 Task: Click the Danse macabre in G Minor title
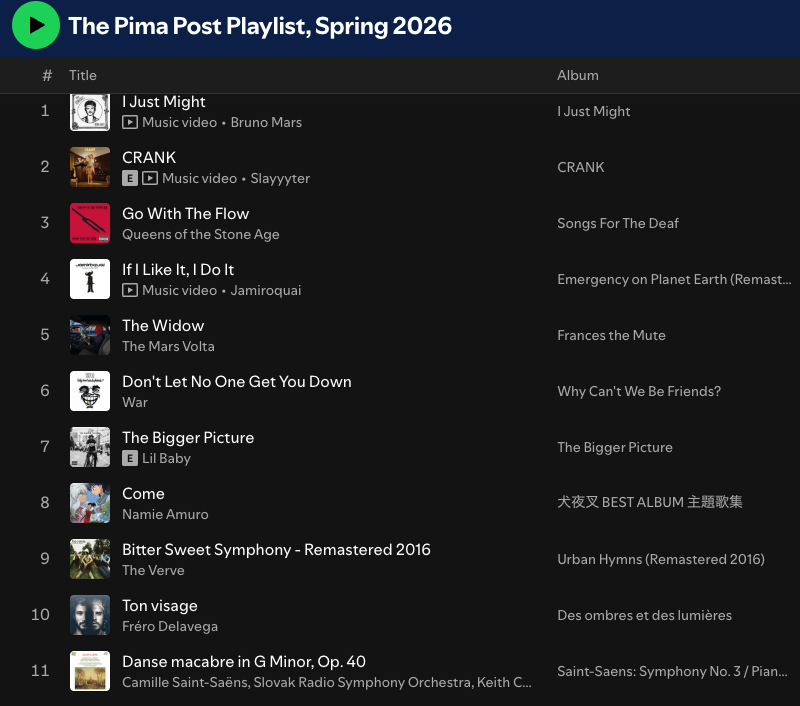tap(244, 661)
